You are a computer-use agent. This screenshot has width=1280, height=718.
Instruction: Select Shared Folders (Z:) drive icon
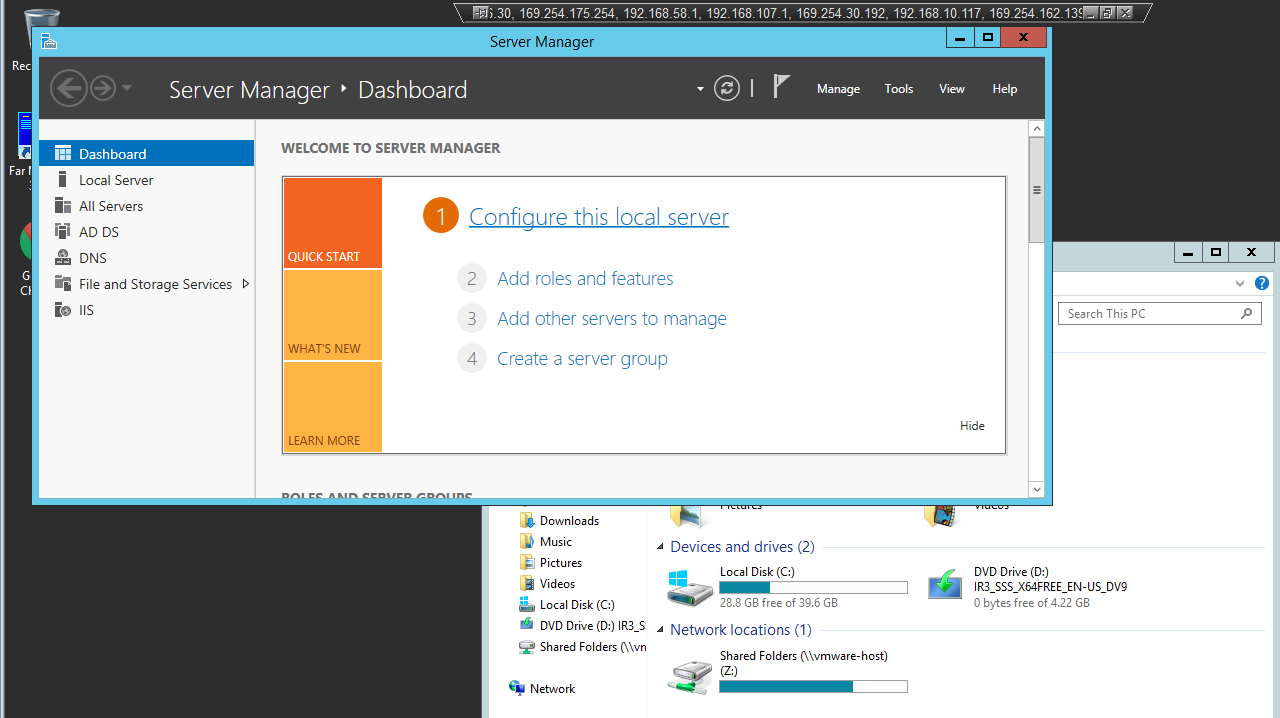(690, 676)
